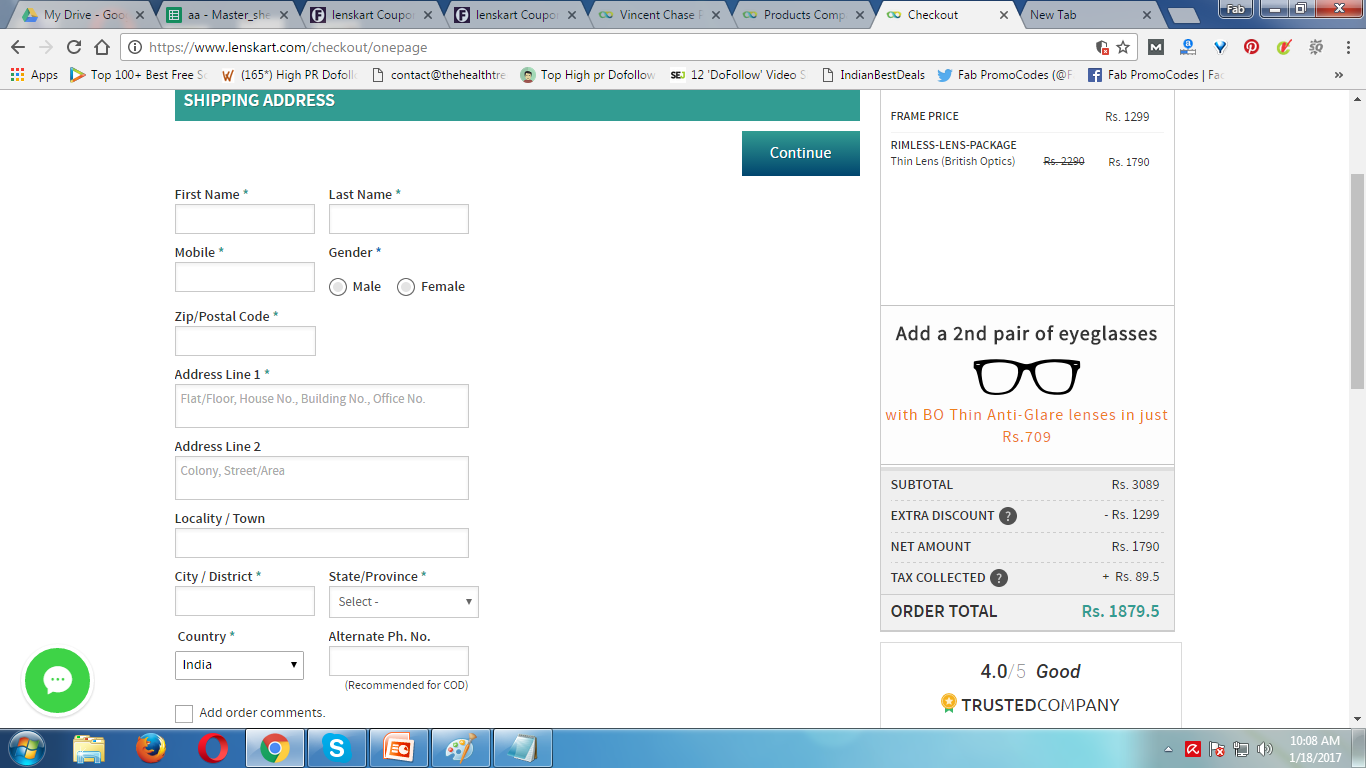Open Top 100+ Best Free bookmark
The width and height of the screenshot is (1366, 768).
pos(138,75)
